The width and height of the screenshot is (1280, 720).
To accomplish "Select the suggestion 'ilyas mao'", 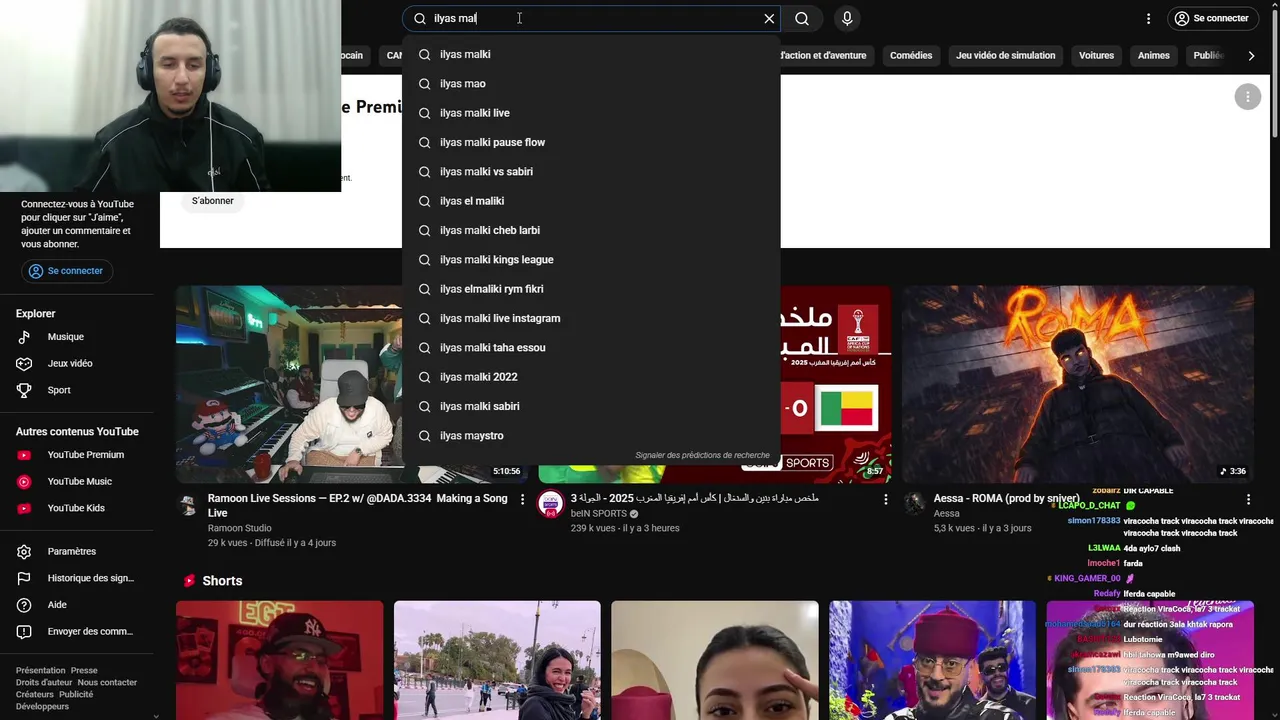I will 591,84.
